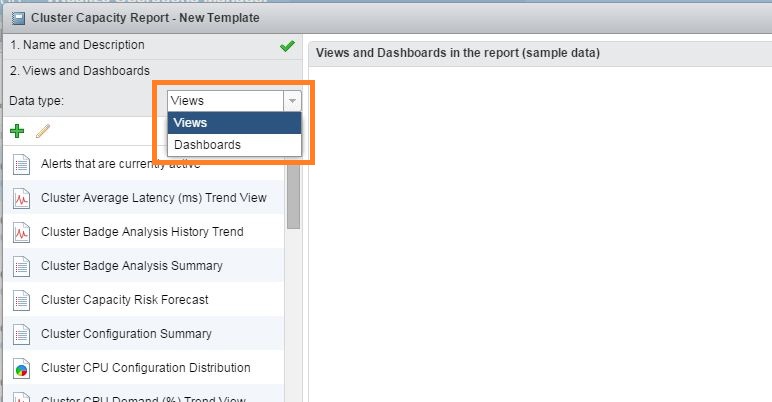Click the Cluster Configuration Summary list icon
This screenshot has height=402, width=772.
tap(22, 334)
